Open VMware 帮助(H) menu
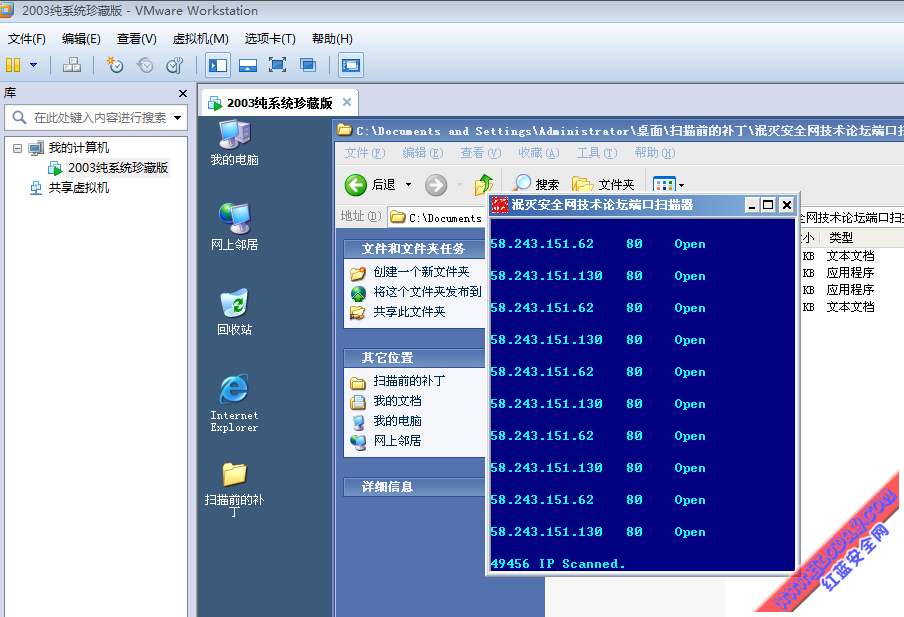The width and height of the screenshot is (904, 617). [332, 39]
